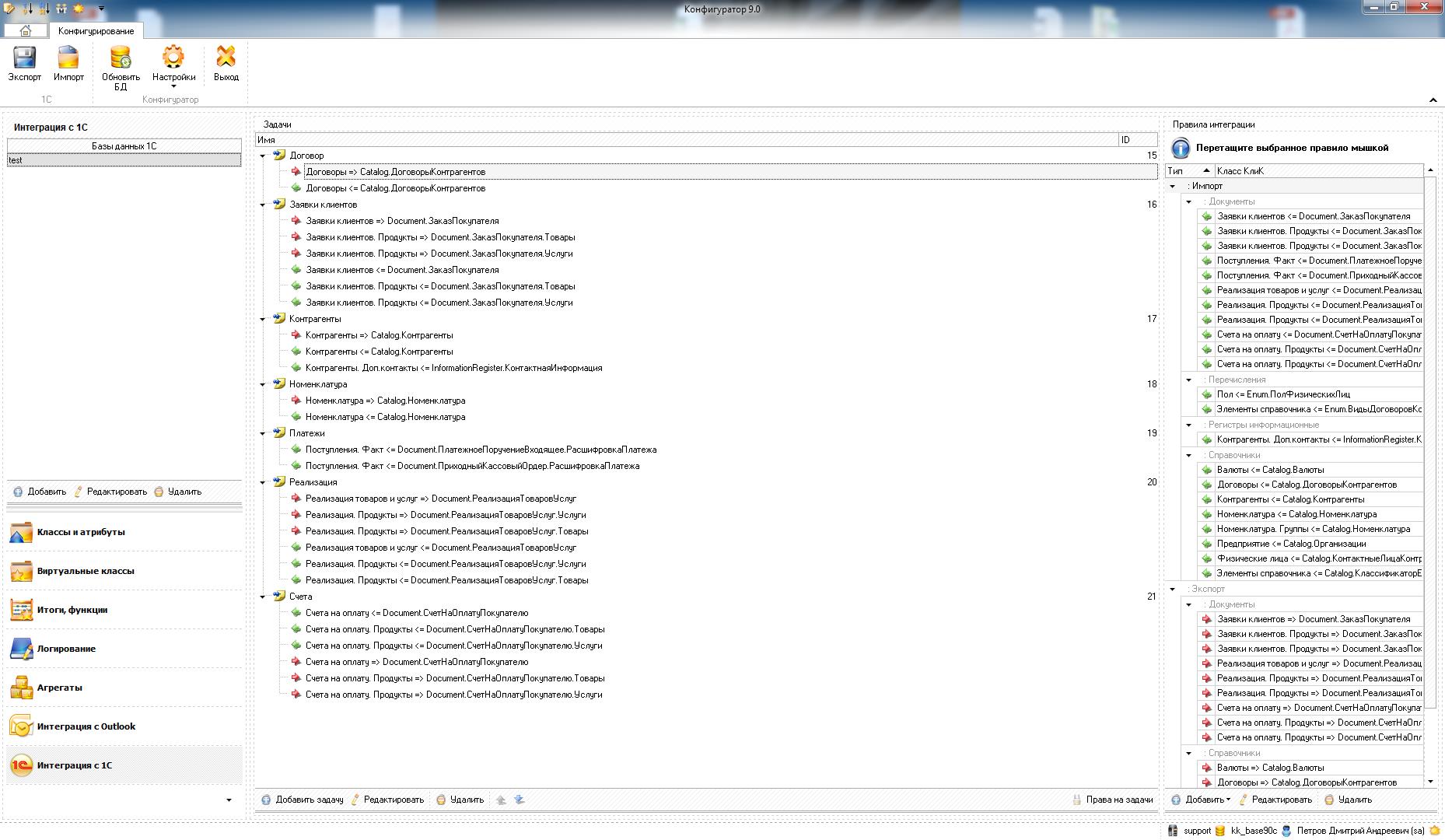Viewport: 1445px width, 840px height.
Task: Select Контрагенты. Доп.контакты <= InformationRegister rule in tasks
Action: click(x=453, y=368)
